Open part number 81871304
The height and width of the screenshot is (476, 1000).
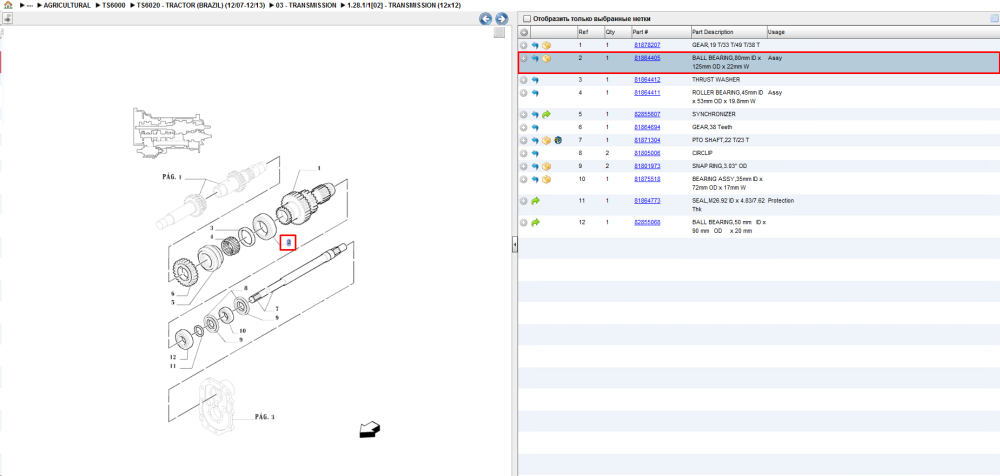(x=647, y=140)
